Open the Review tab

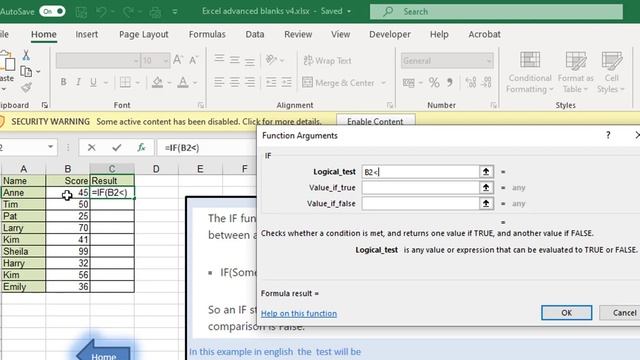[x=298, y=34]
